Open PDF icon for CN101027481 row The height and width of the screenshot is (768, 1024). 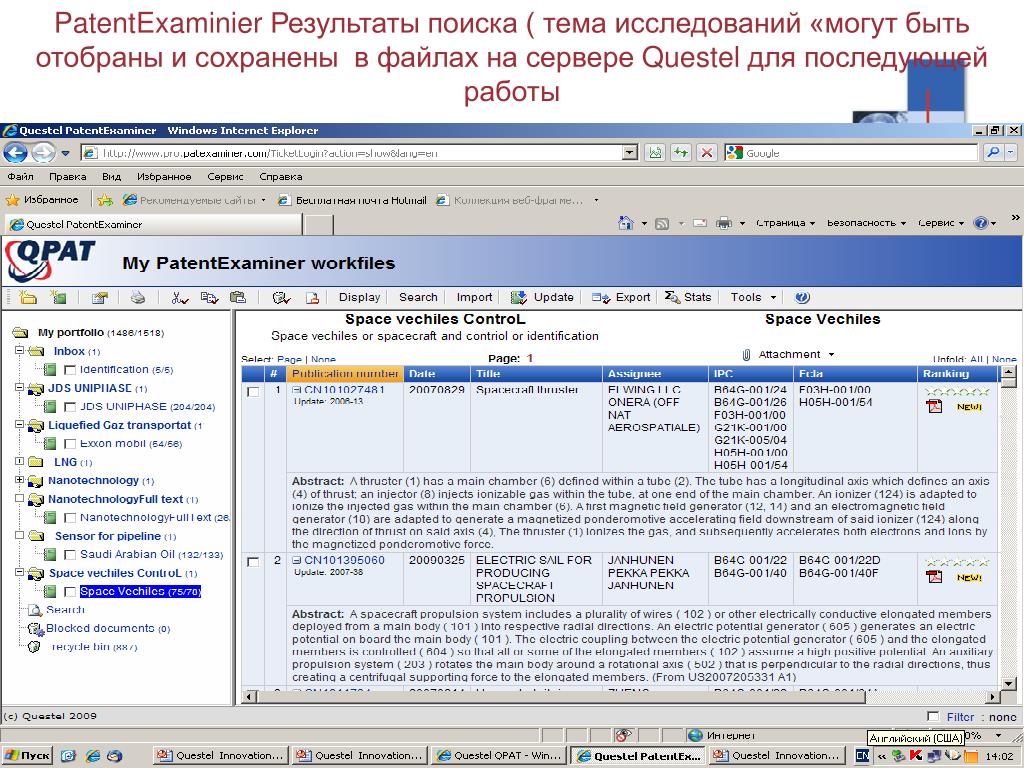(x=934, y=406)
